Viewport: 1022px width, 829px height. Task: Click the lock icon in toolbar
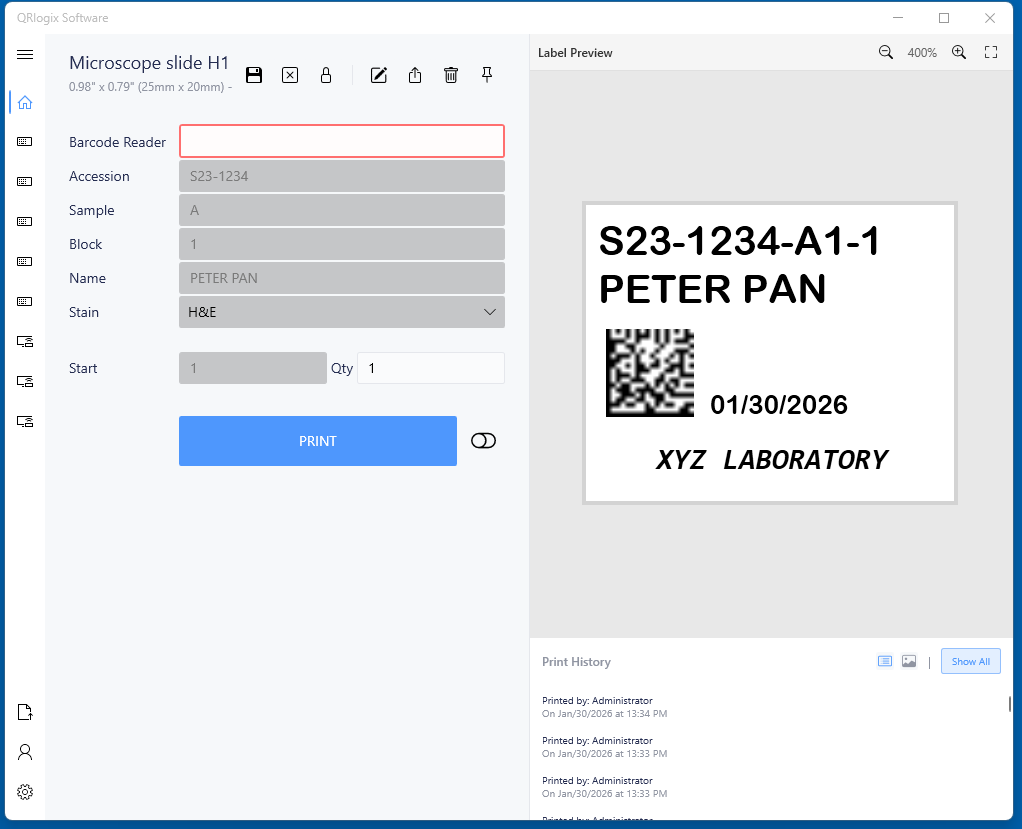click(326, 75)
